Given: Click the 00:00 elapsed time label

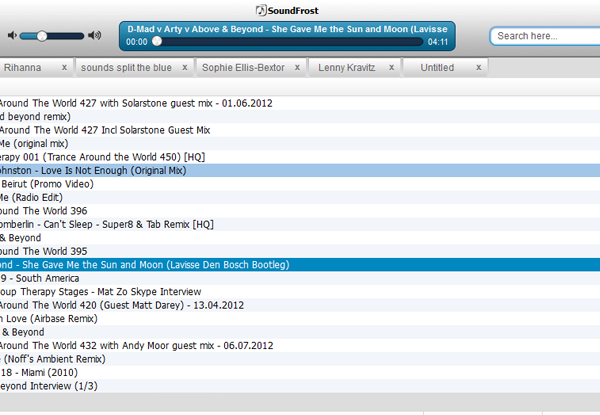Looking at the screenshot, I should [137, 42].
